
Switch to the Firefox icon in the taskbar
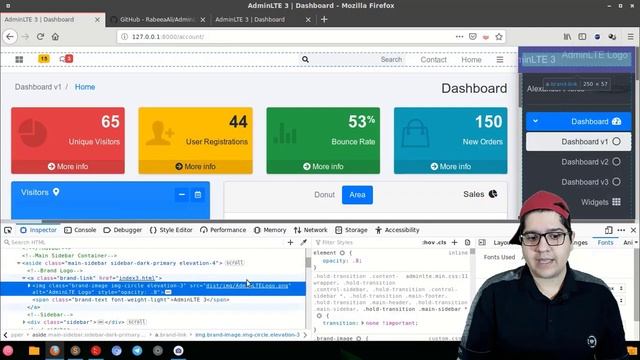click(55, 351)
